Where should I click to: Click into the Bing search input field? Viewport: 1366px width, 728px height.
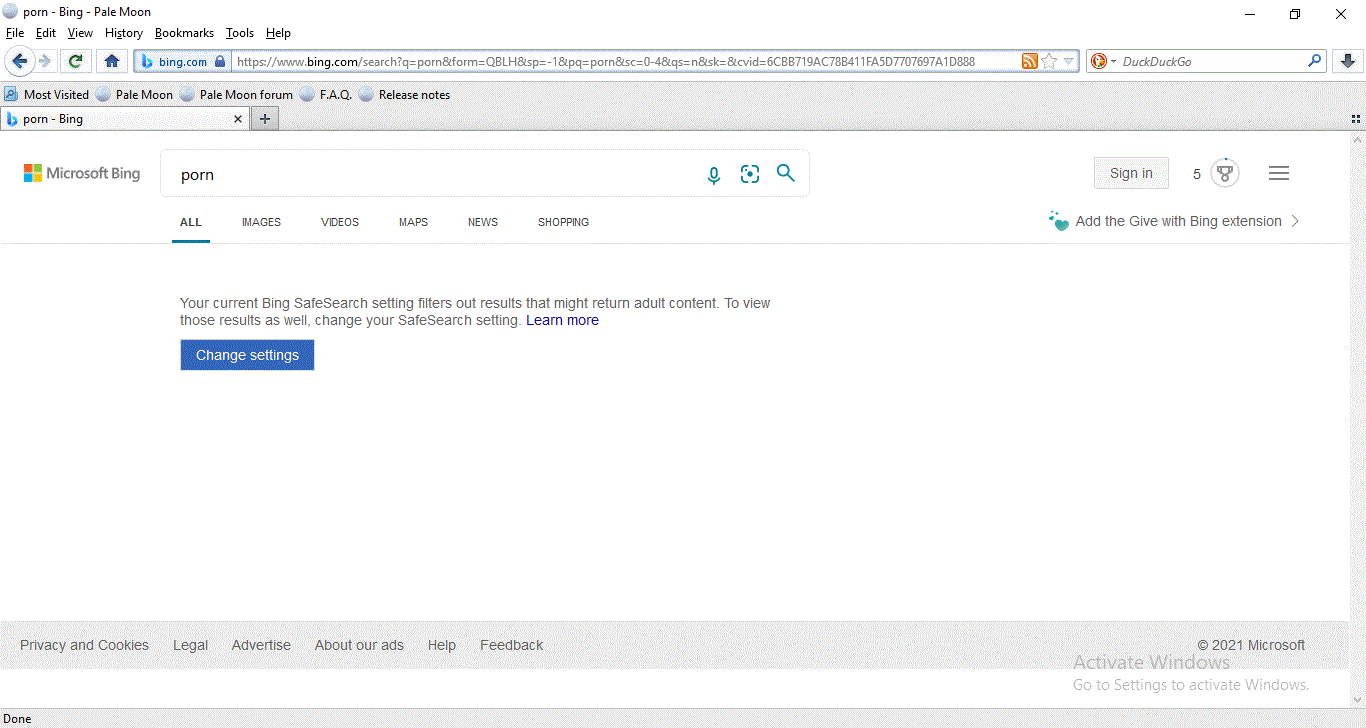pos(430,175)
